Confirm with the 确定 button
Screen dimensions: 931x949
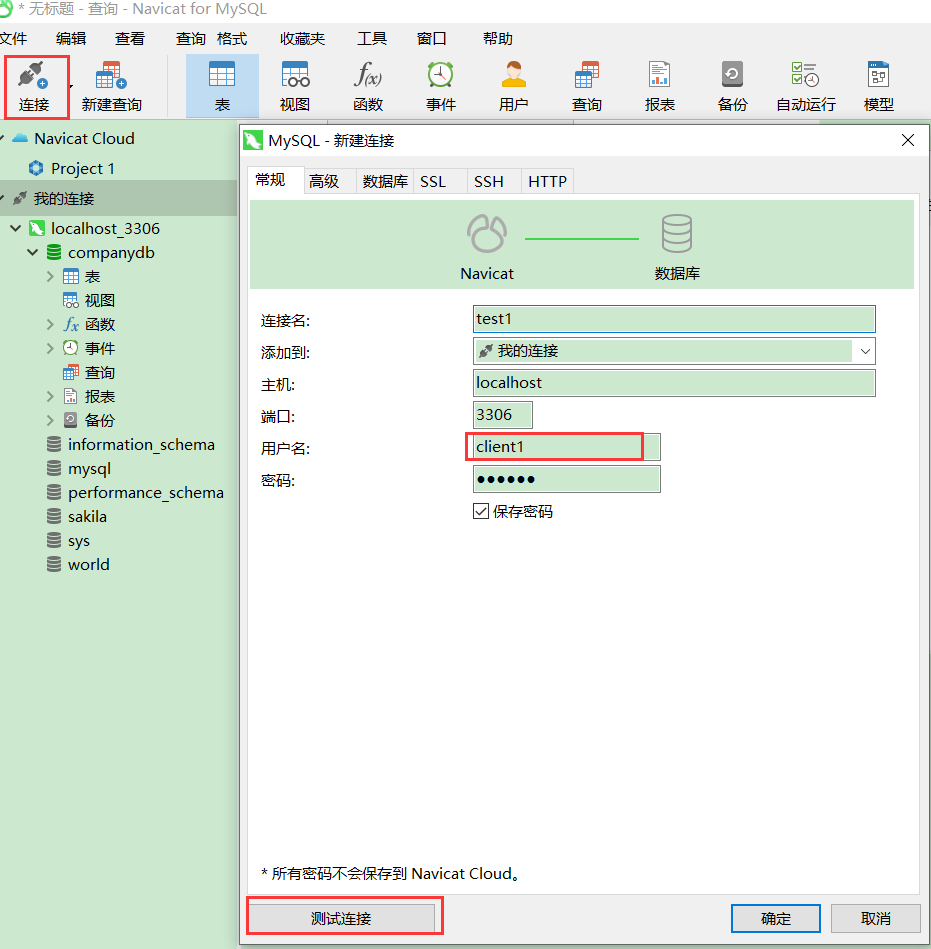coord(775,918)
